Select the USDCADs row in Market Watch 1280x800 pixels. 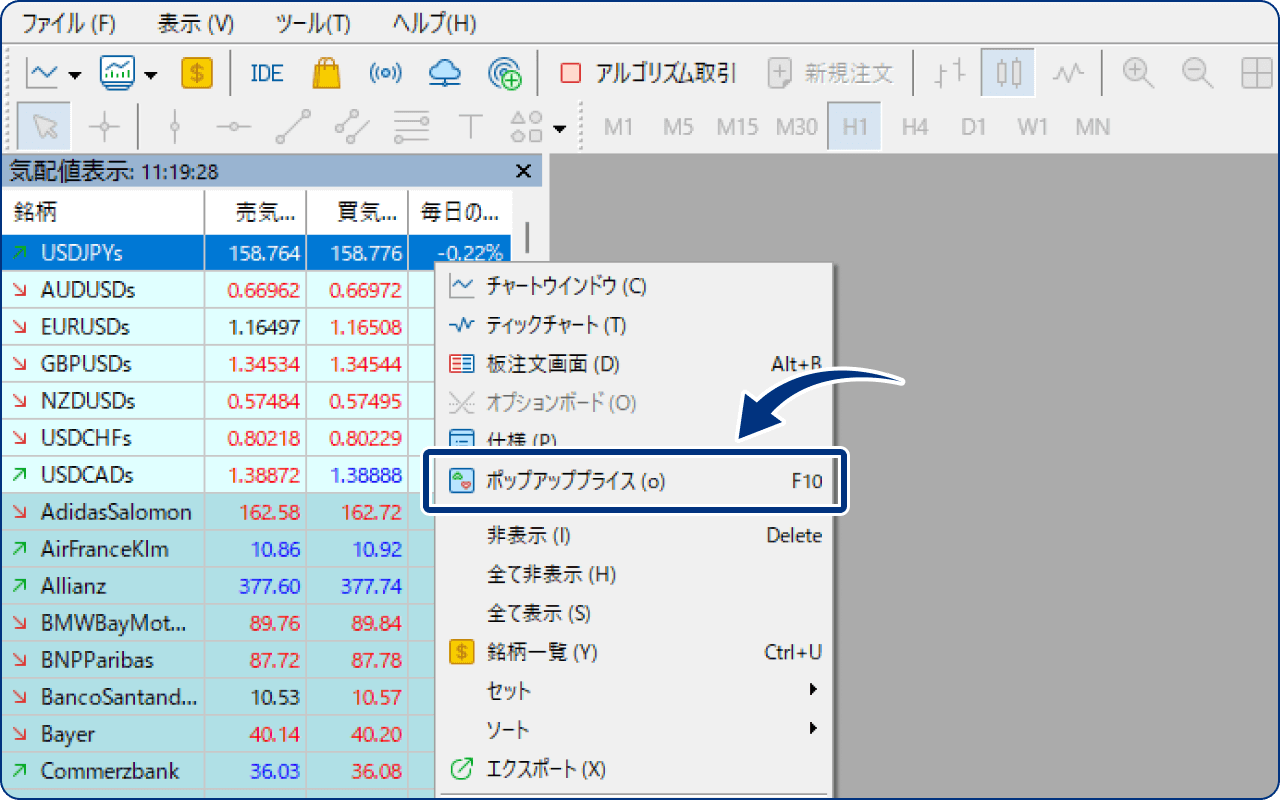click(100, 474)
